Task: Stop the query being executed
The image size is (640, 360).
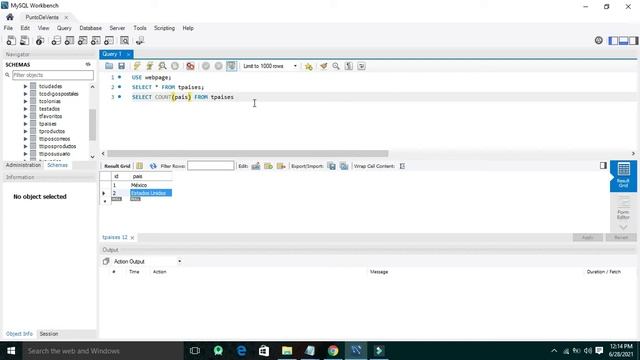Action: (175, 66)
